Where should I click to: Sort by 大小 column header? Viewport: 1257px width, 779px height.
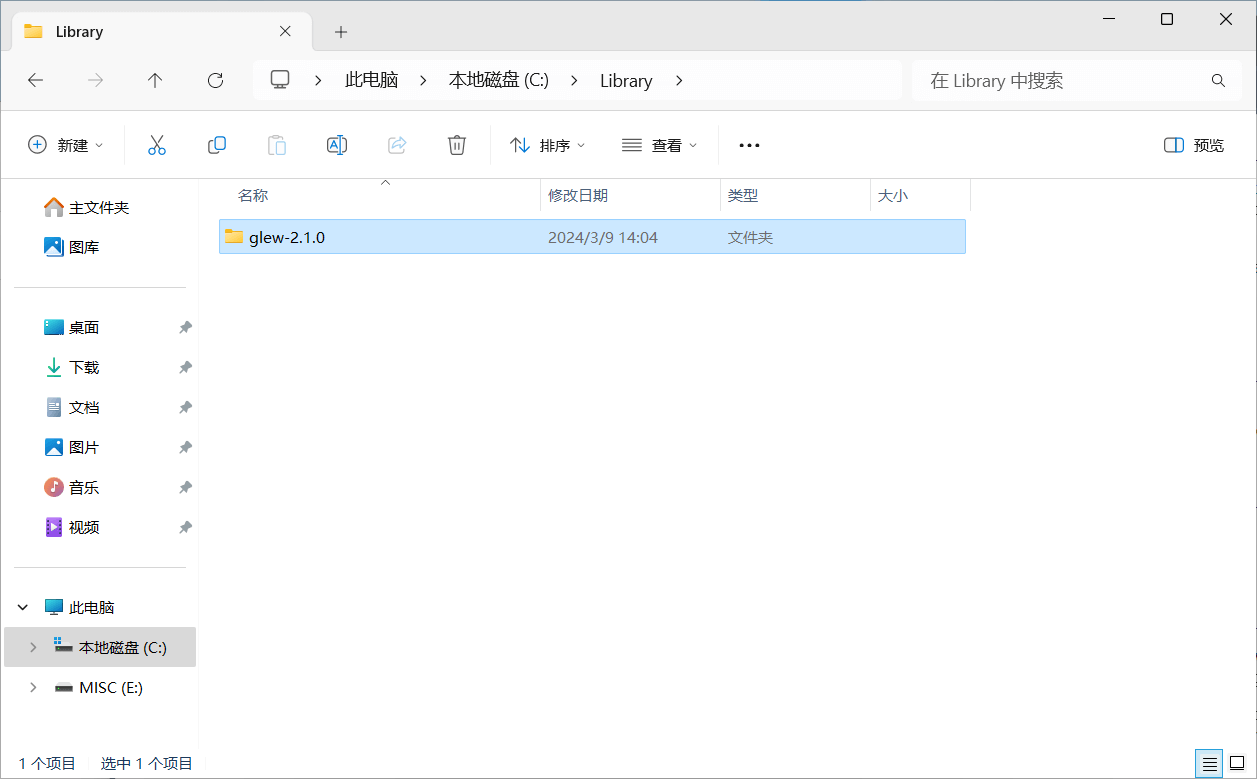pos(920,195)
